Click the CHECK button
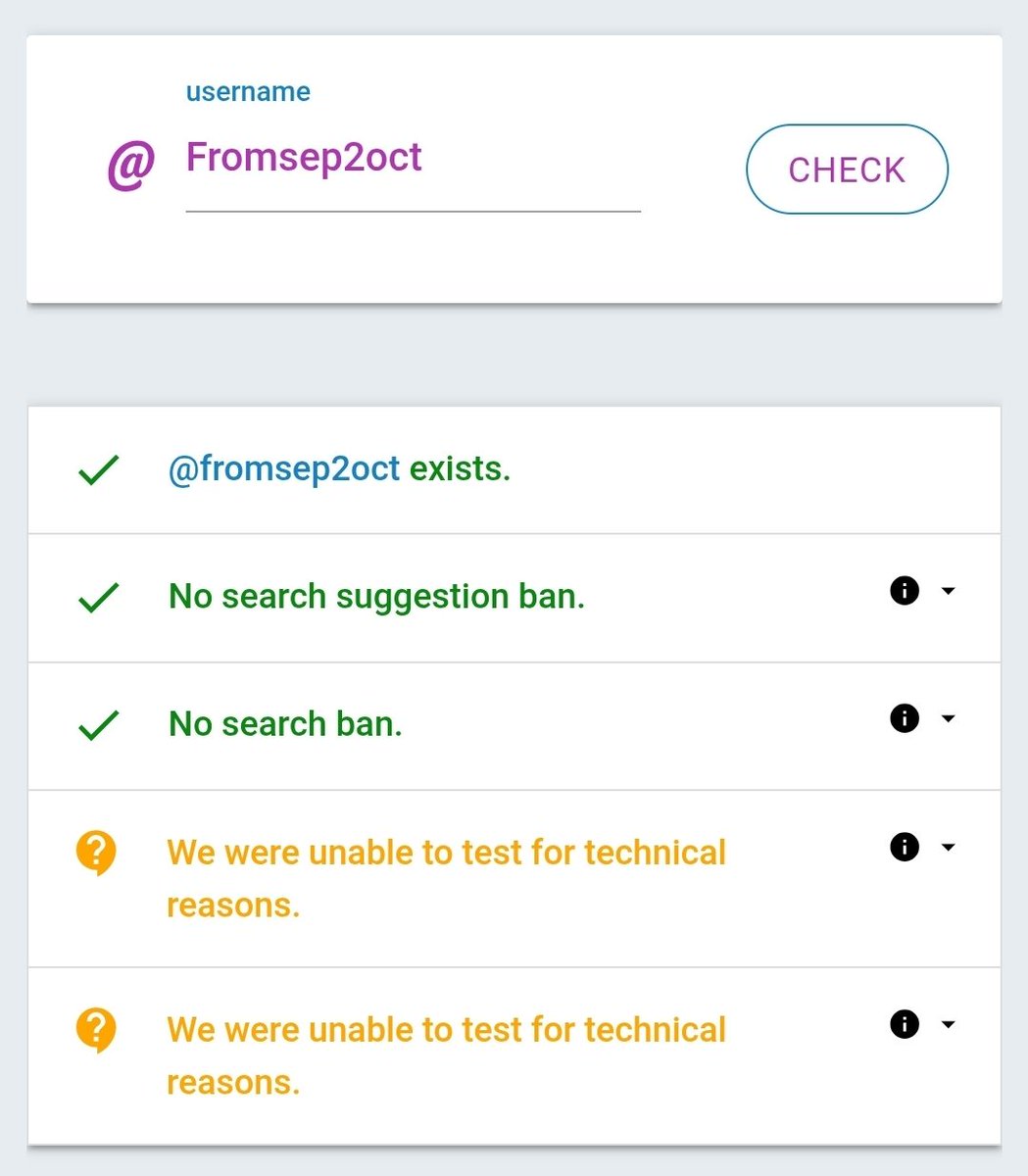Screen dimensions: 1028x1176 point(847,170)
